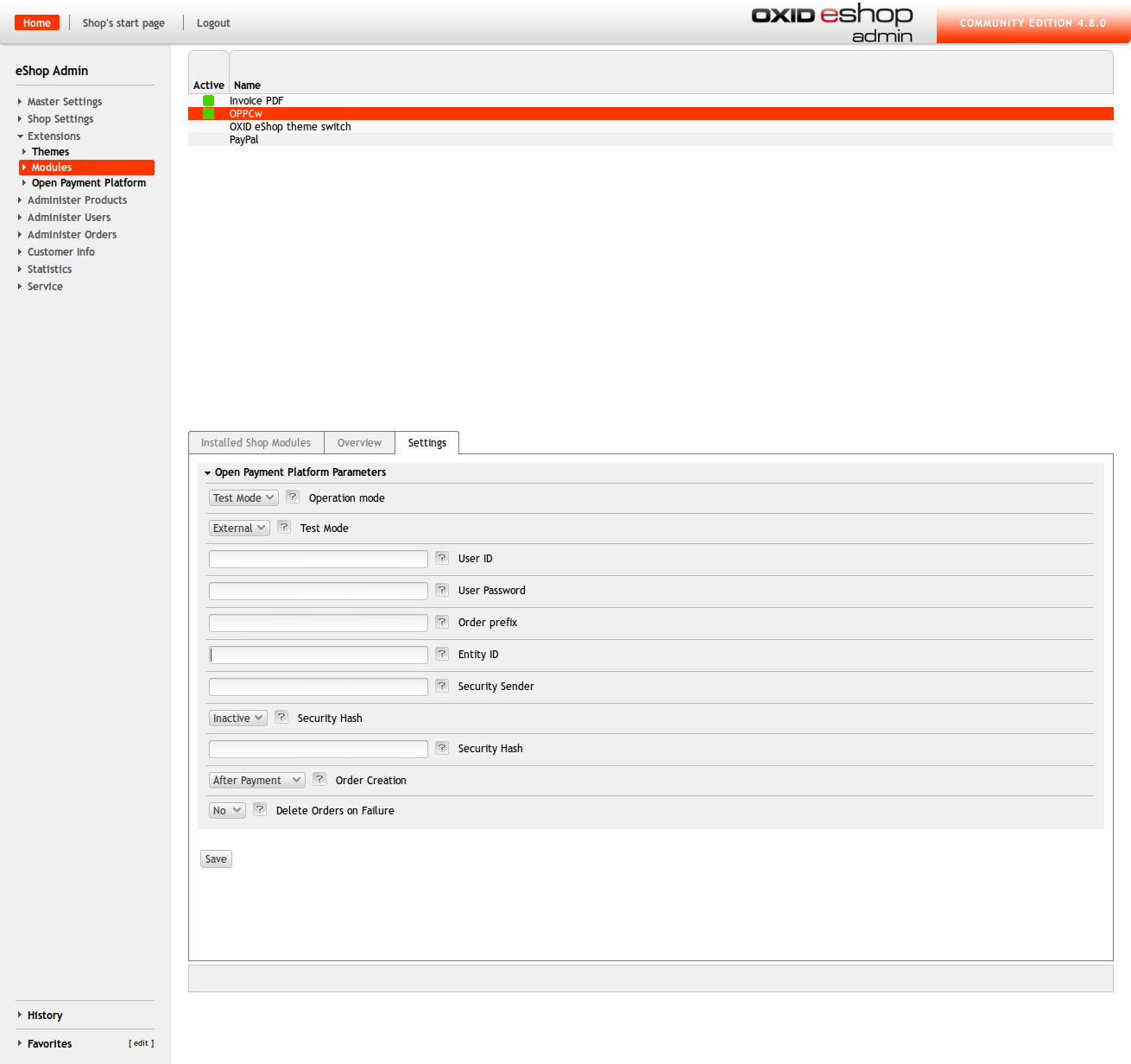1131x1064 pixels.
Task: Select the OPPCw module row
Action: 650,114
